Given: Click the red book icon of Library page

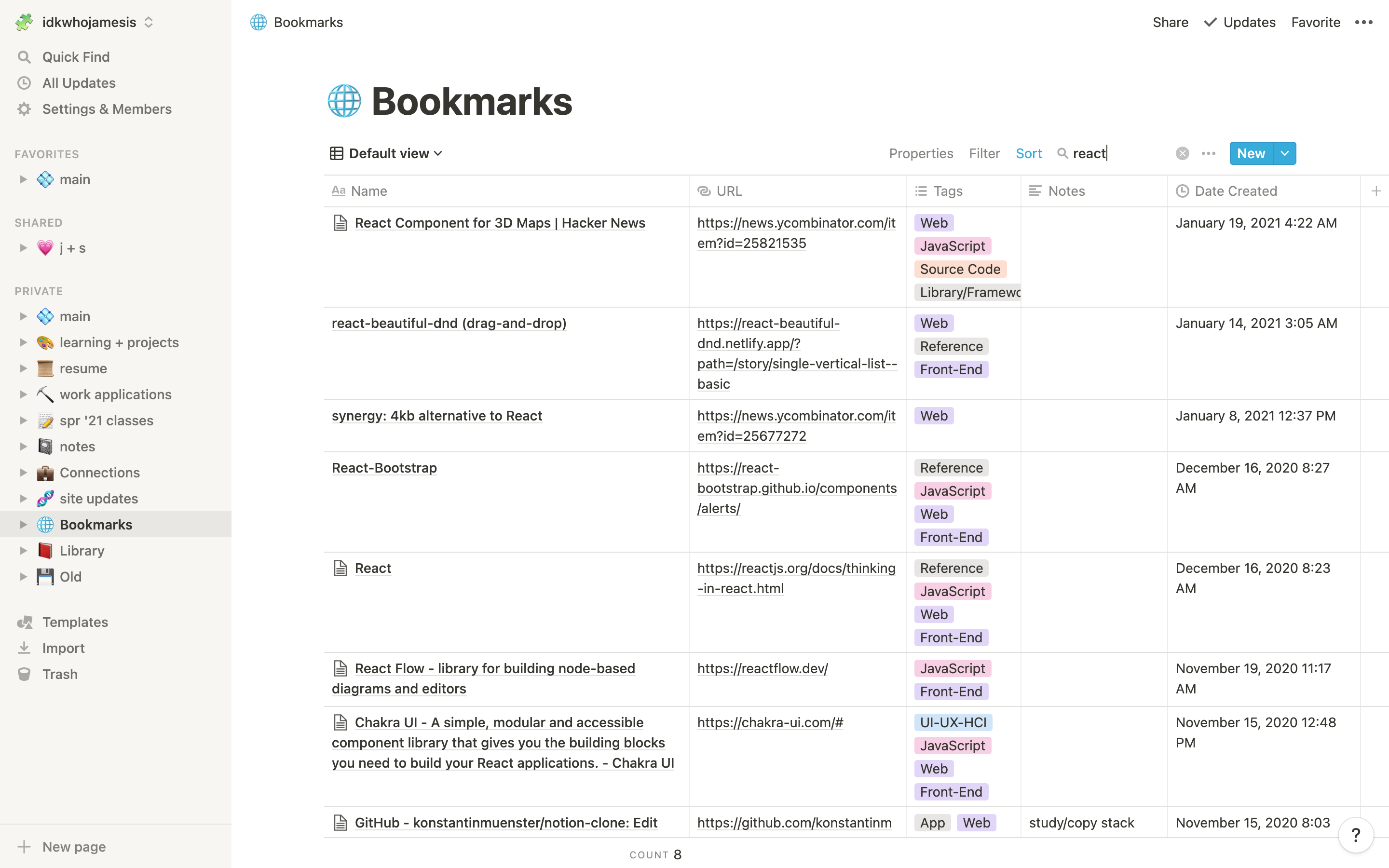Looking at the screenshot, I should [x=45, y=551].
